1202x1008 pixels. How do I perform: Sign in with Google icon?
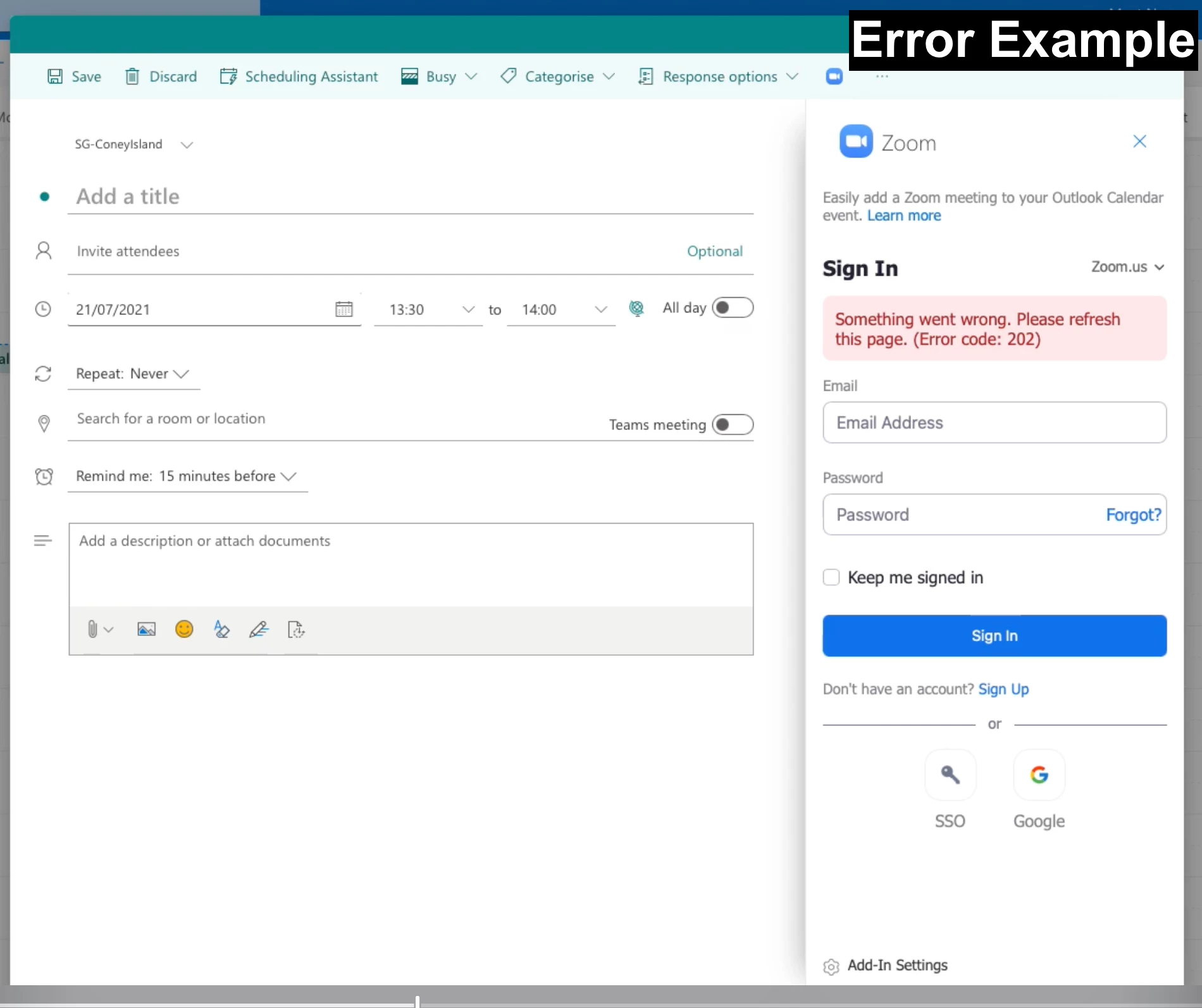1039,775
